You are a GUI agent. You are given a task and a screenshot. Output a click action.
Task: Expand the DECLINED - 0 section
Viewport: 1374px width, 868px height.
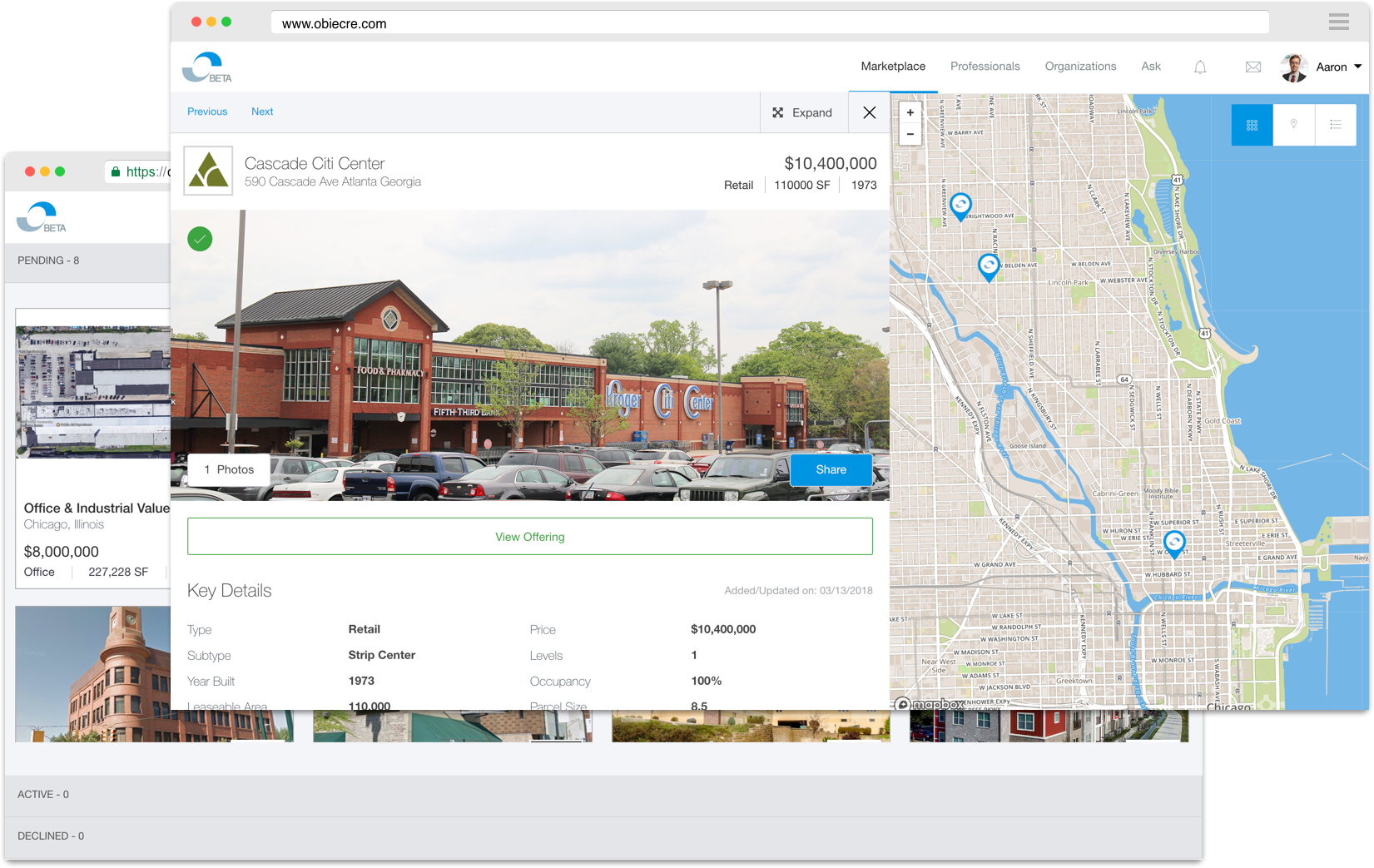coord(603,836)
